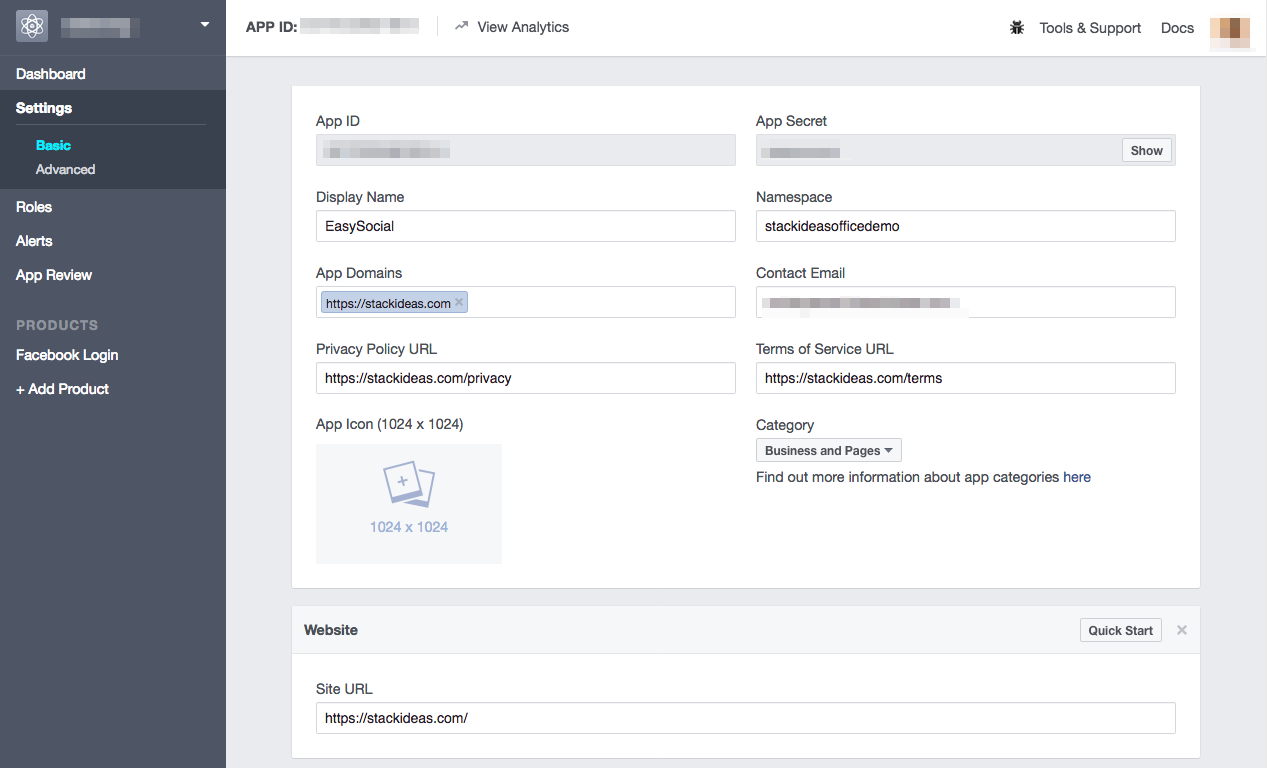The width and height of the screenshot is (1267, 768).
Task: Follow the app categories here link
Action: 1077,477
